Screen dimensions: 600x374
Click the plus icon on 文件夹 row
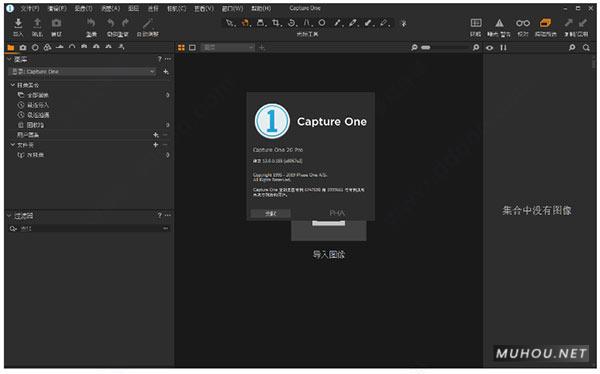click(156, 145)
